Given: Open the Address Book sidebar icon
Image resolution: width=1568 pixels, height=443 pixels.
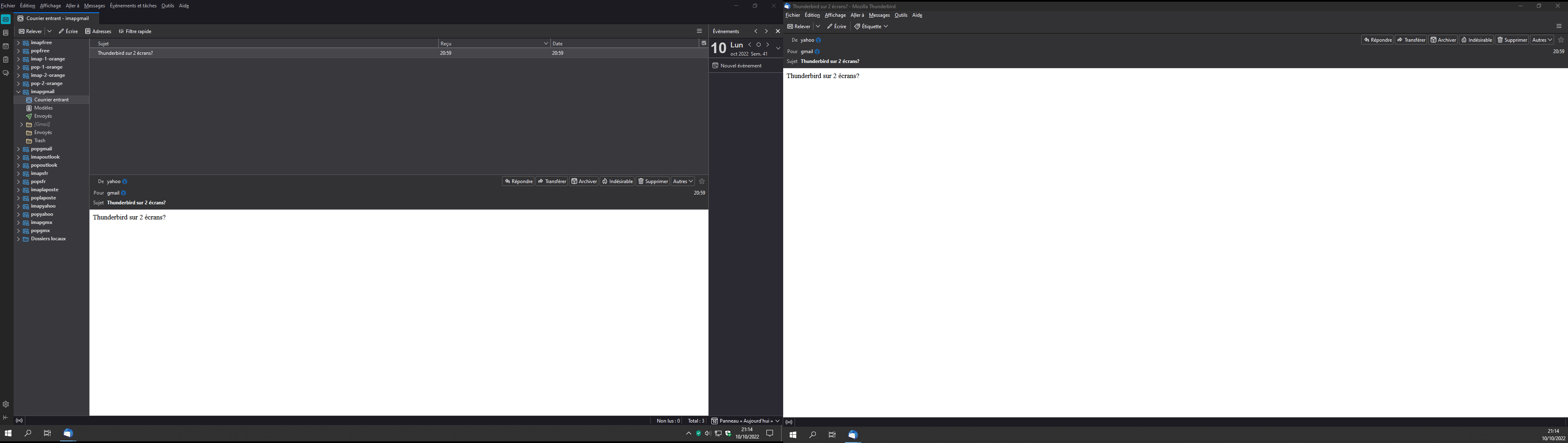Looking at the screenshot, I should pos(5,33).
